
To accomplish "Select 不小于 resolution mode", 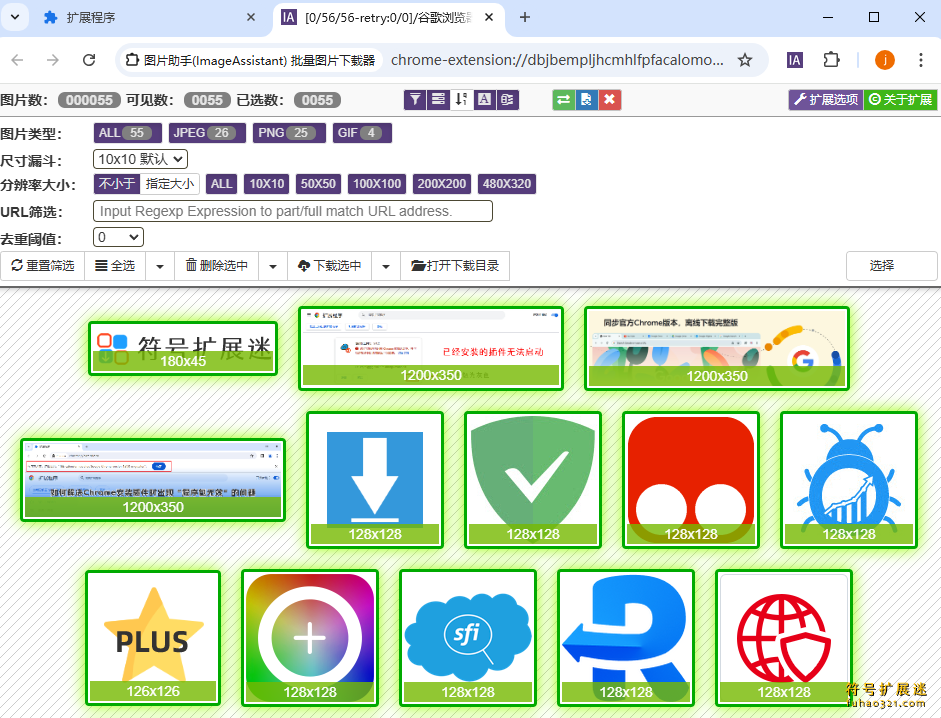I will 117,184.
